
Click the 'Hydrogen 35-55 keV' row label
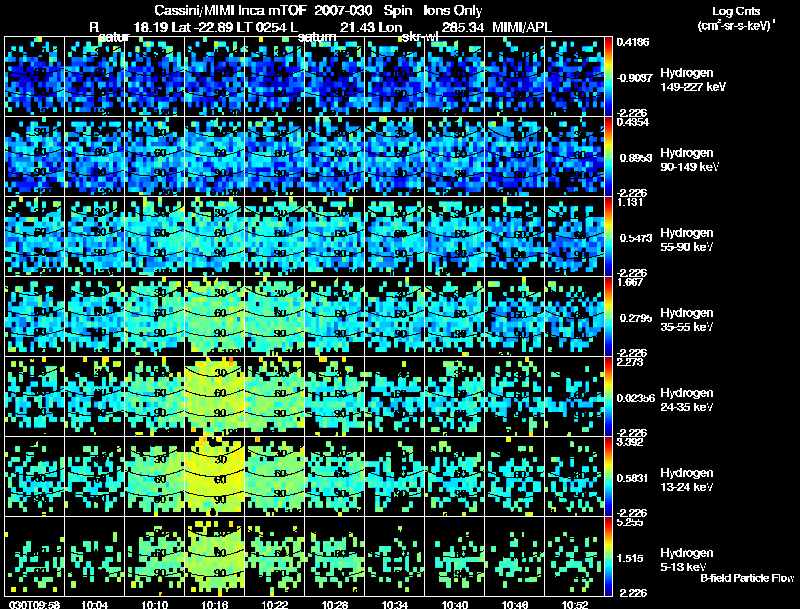[x=687, y=320]
